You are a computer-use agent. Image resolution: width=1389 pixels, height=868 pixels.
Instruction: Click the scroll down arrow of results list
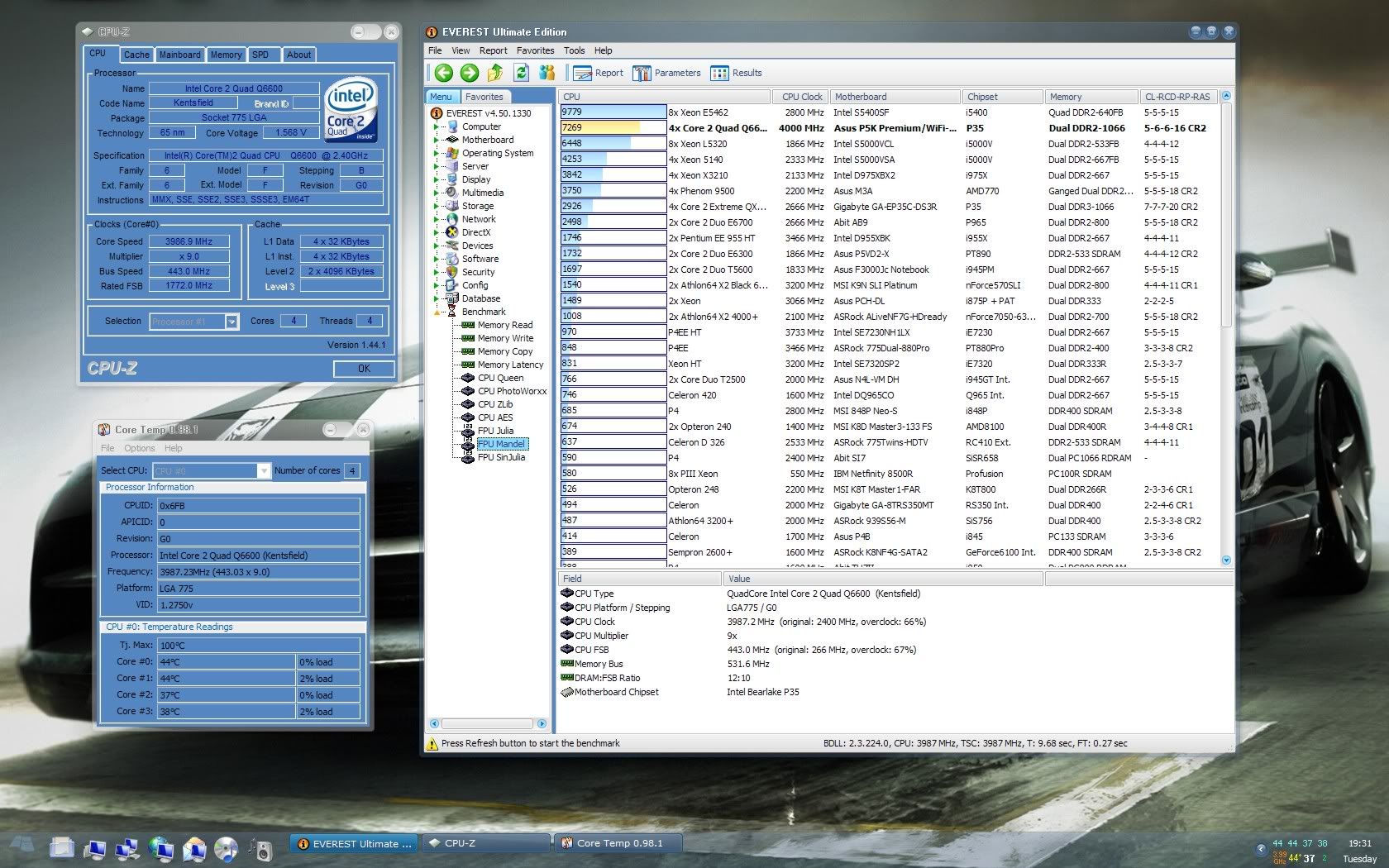(x=1226, y=560)
